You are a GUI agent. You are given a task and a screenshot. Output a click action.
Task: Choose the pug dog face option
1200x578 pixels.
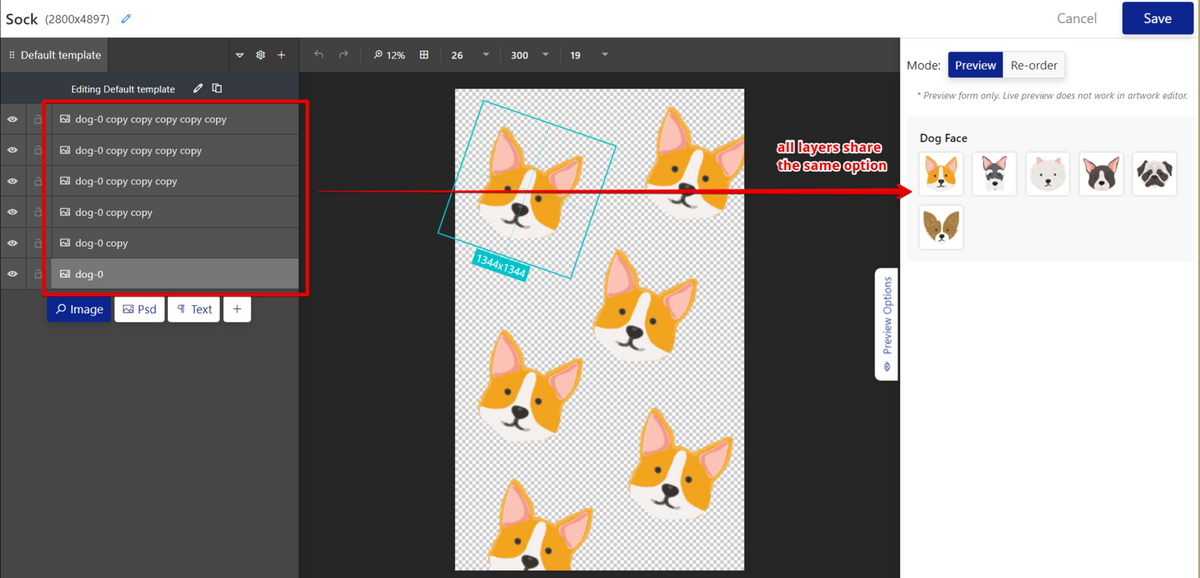pos(1154,174)
